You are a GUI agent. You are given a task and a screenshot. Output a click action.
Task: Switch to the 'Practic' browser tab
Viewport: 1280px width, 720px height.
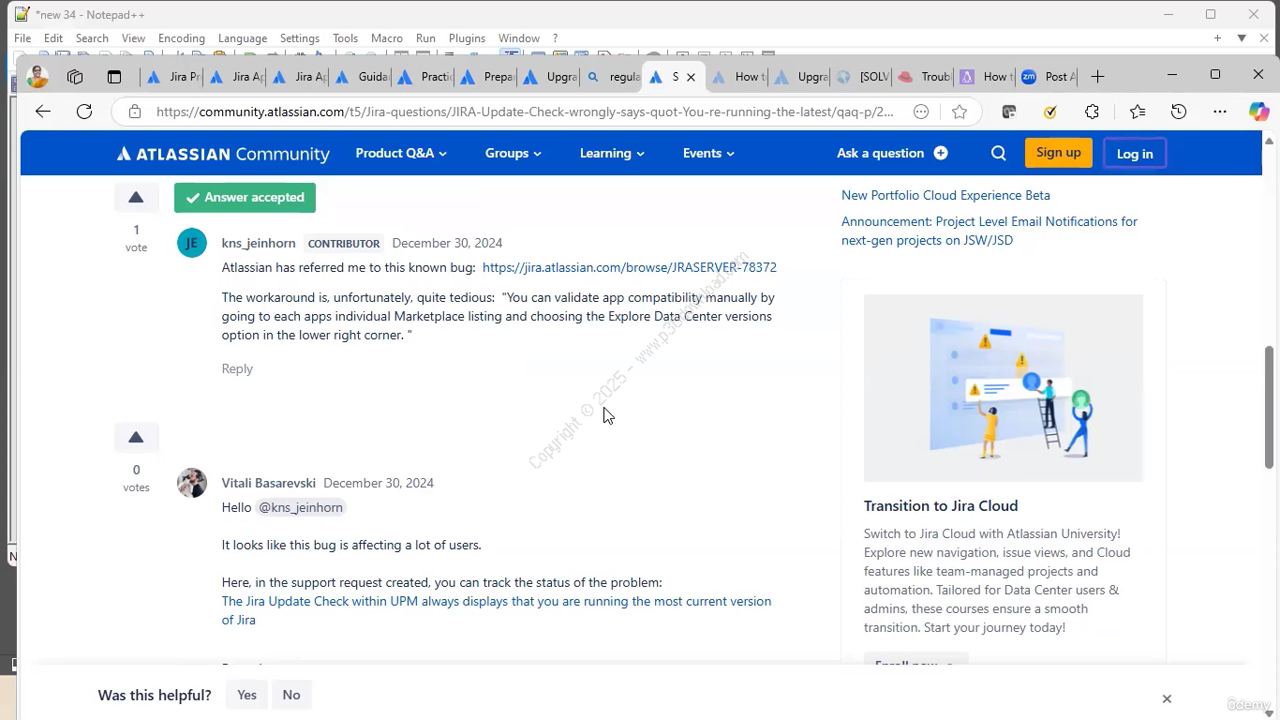pyautogui.click(x=425, y=77)
